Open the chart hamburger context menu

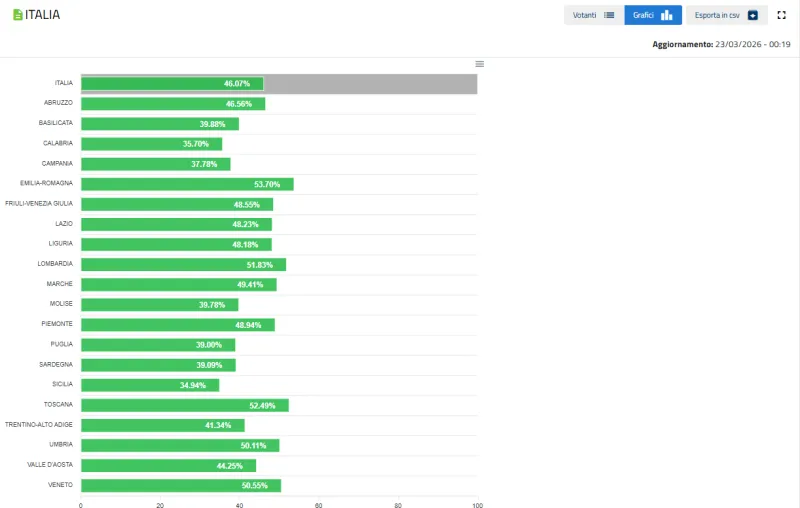pos(479,64)
